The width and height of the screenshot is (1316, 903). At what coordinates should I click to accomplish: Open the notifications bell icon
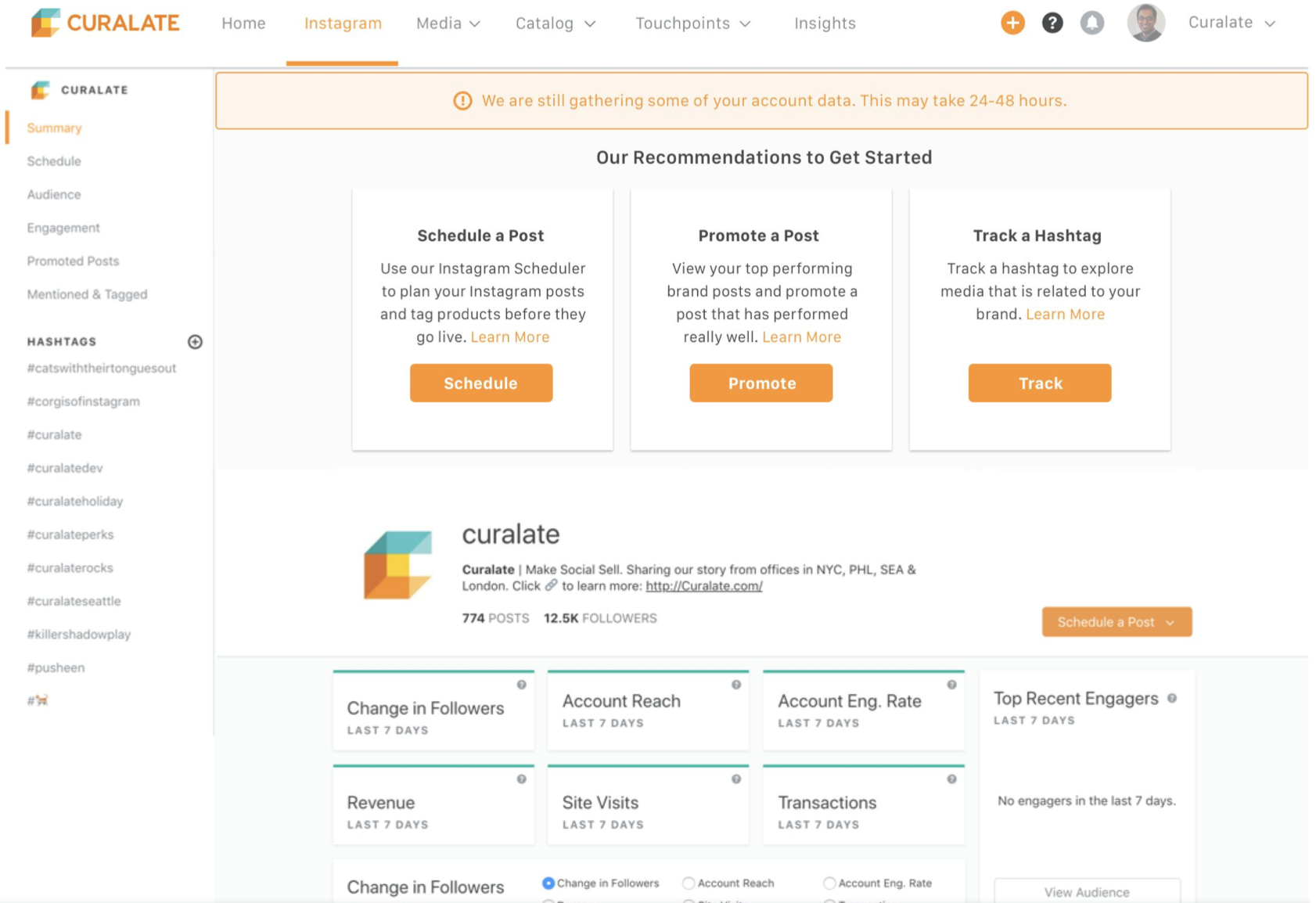tap(1092, 23)
